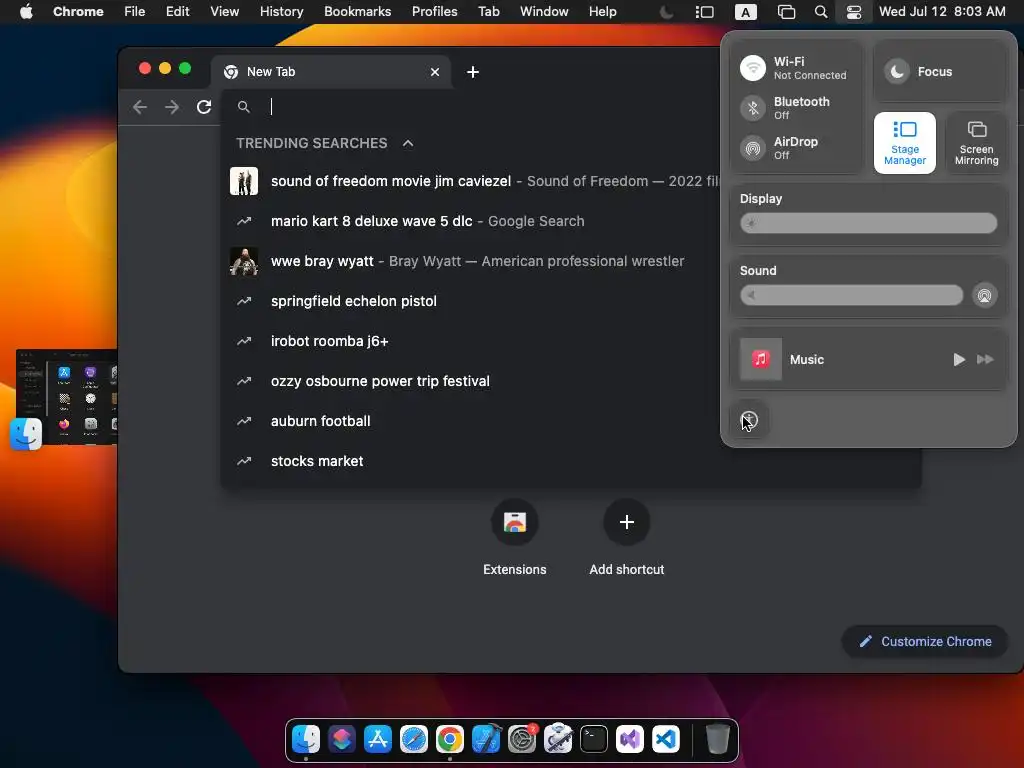
Task: Open System Settings from the Dock
Action: (522, 739)
